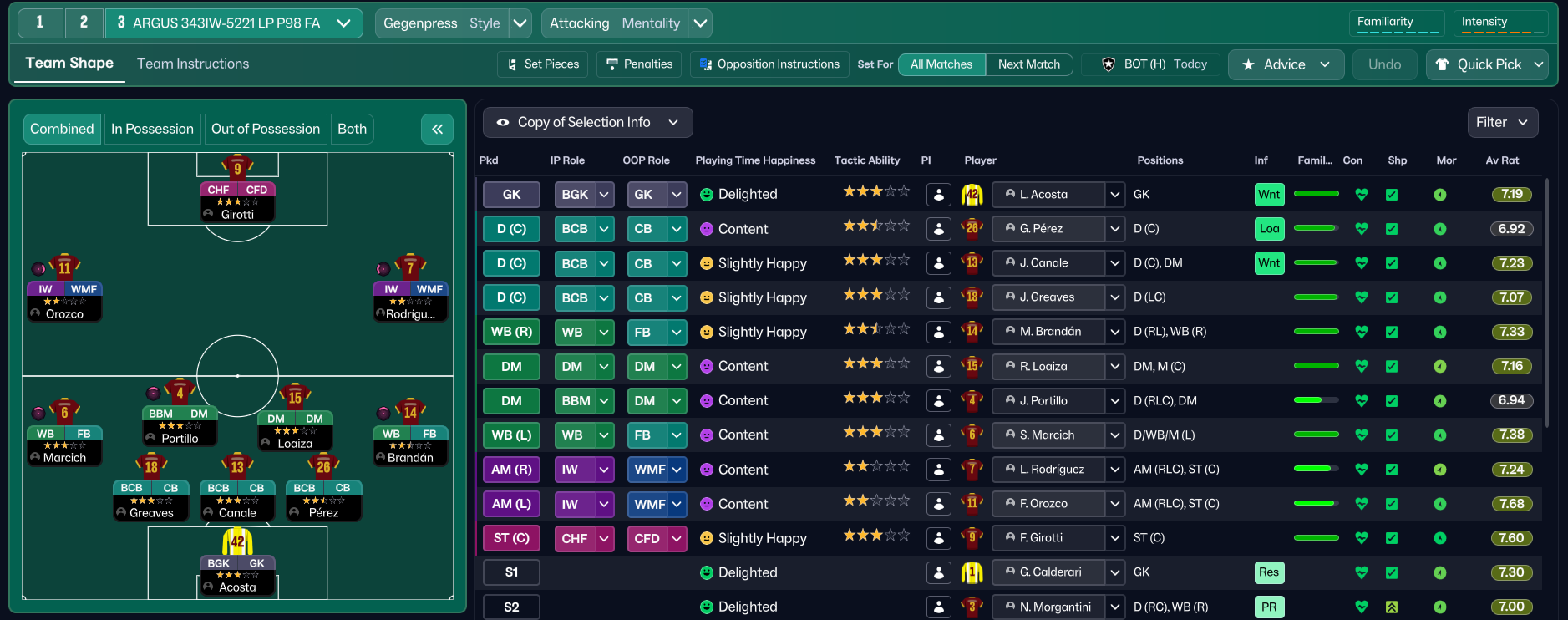Toggle the shape checkbox for J. Greaves
1568x620 pixels.
(1392, 297)
